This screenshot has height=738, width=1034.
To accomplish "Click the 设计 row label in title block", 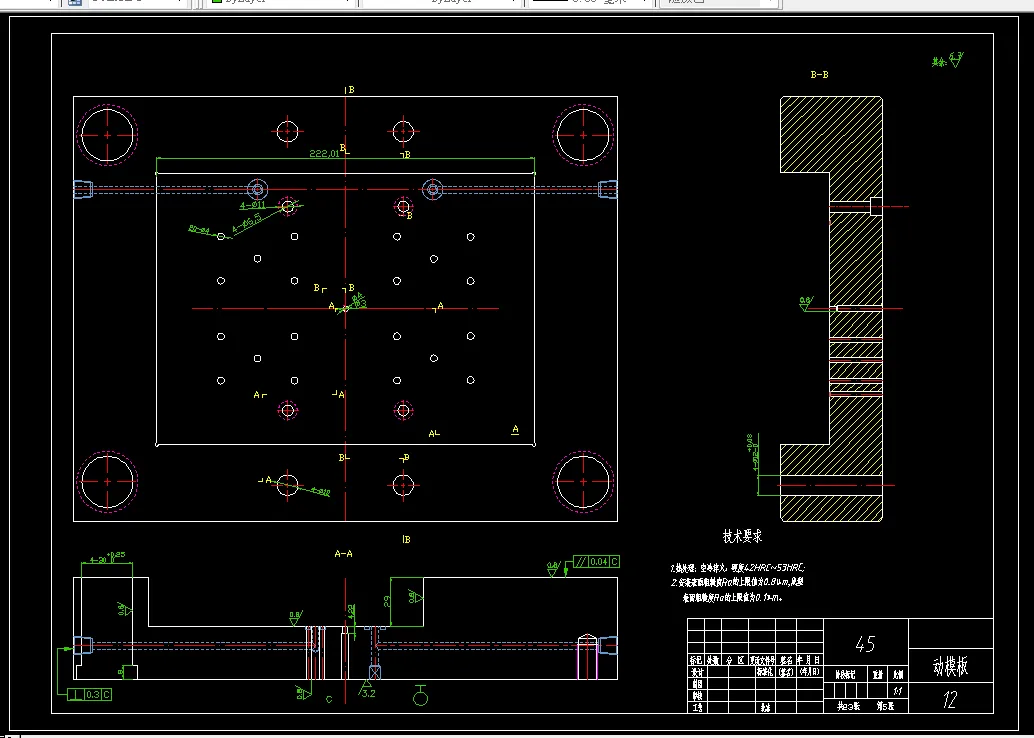I will [697, 672].
